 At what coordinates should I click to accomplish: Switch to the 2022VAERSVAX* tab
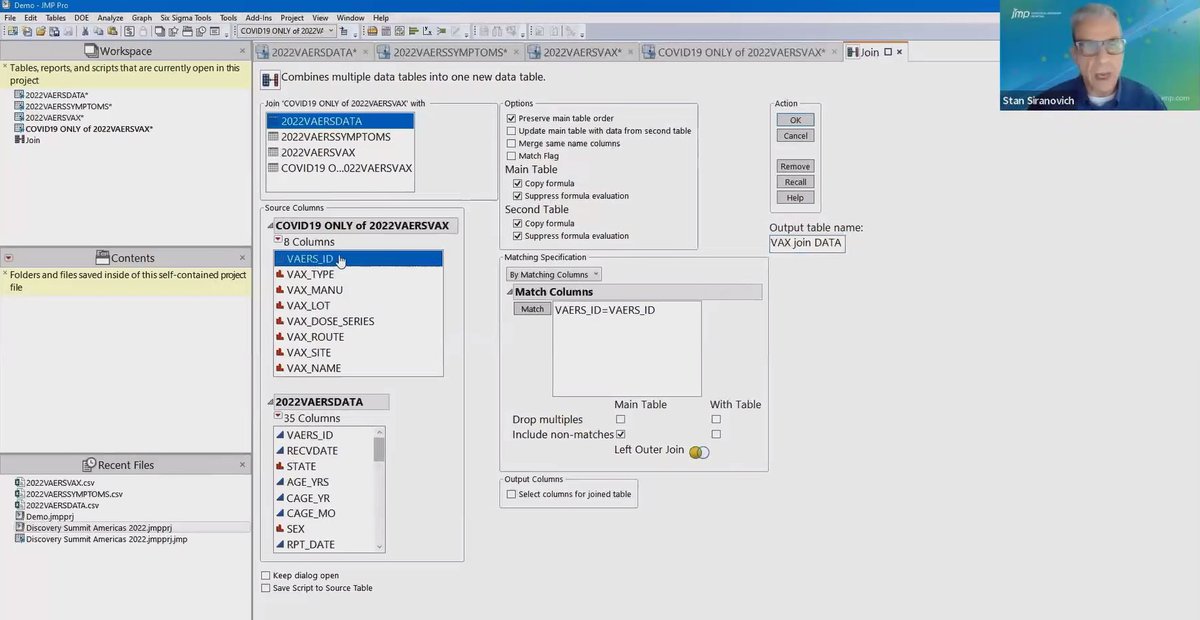pyautogui.click(x=583, y=52)
